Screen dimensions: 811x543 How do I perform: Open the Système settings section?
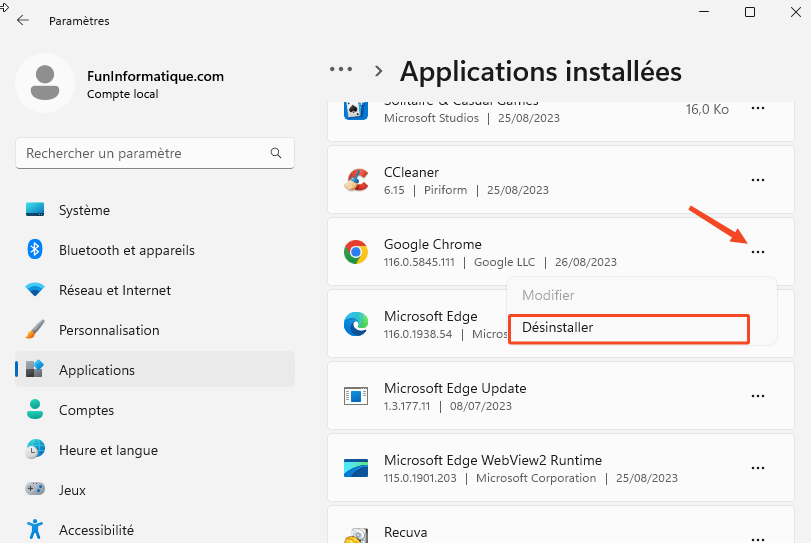click(x=84, y=210)
